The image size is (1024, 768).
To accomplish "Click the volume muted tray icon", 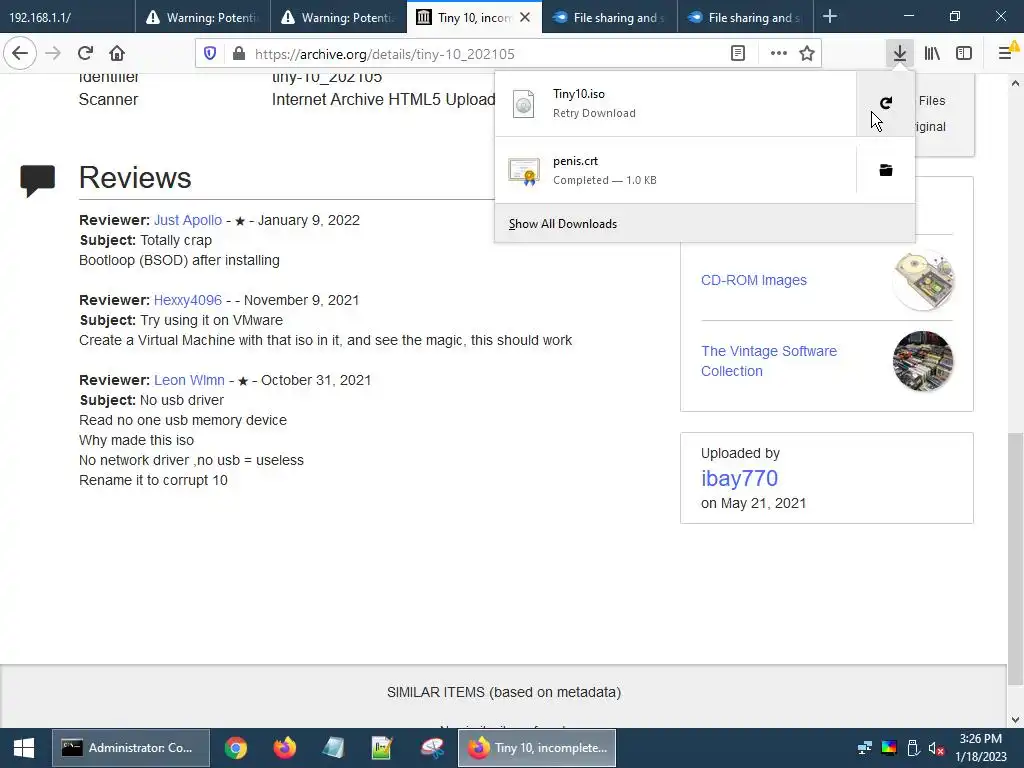I will click(x=936, y=748).
